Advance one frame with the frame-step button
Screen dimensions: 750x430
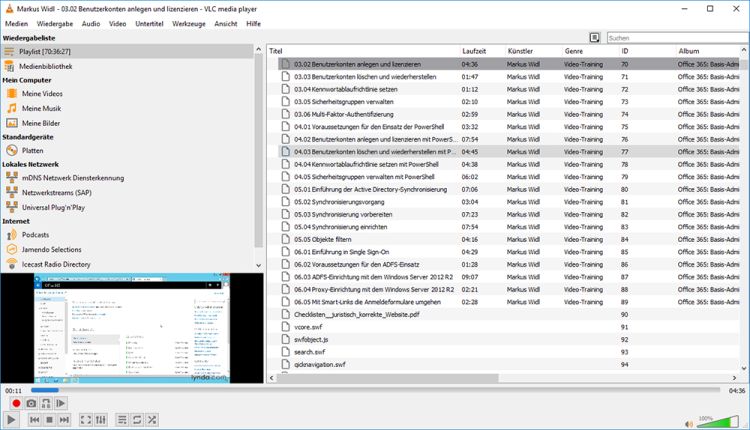click(x=61, y=403)
